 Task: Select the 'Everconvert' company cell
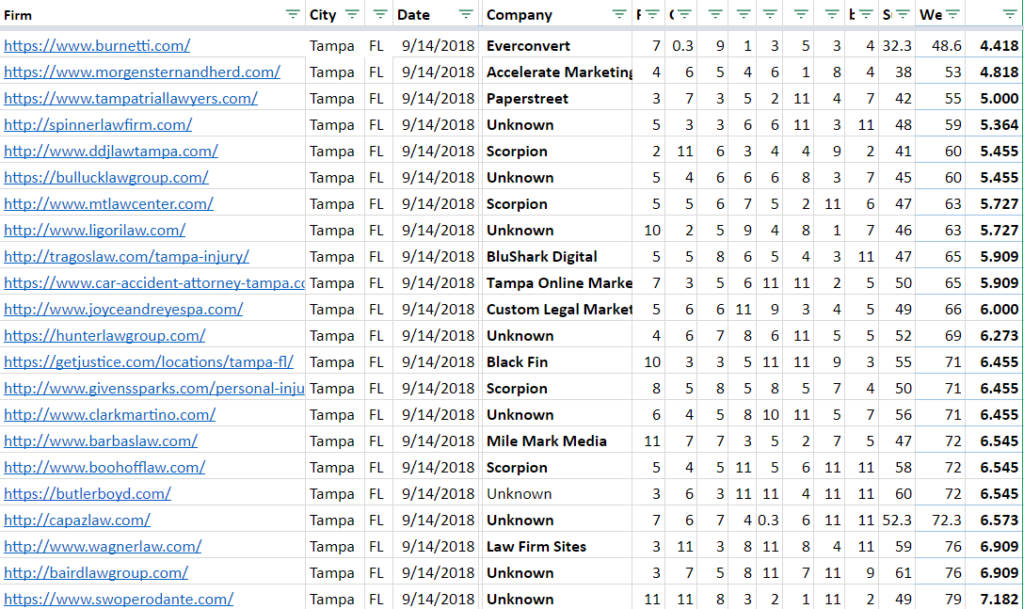(556, 46)
